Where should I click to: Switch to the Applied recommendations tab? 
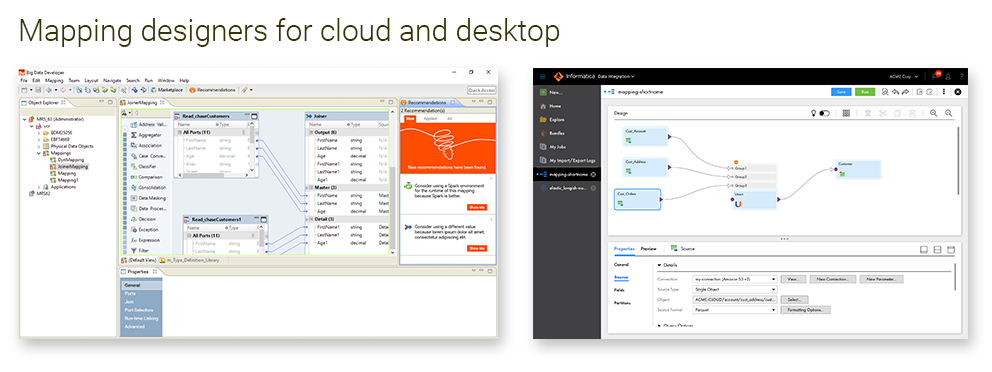tap(429, 118)
